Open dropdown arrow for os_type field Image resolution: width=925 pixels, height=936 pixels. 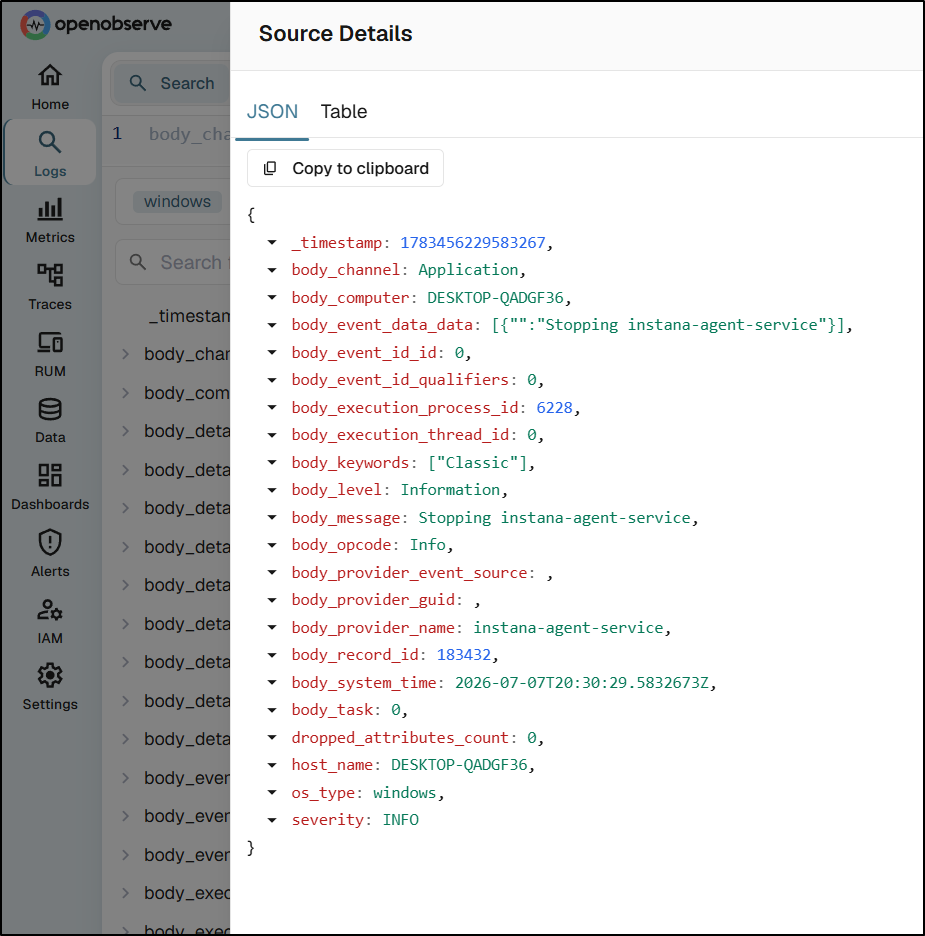coord(272,793)
